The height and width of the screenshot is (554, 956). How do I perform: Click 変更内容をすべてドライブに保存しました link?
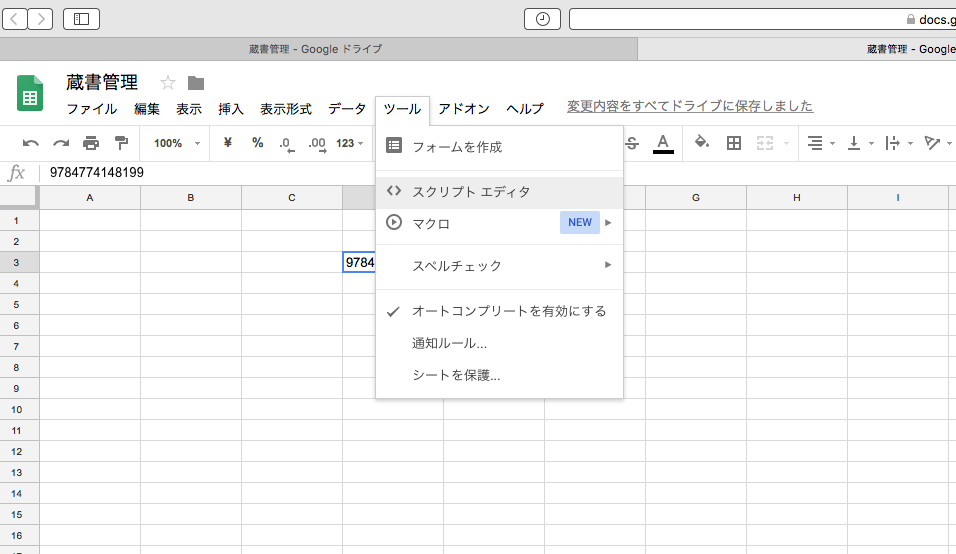(690, 106)
